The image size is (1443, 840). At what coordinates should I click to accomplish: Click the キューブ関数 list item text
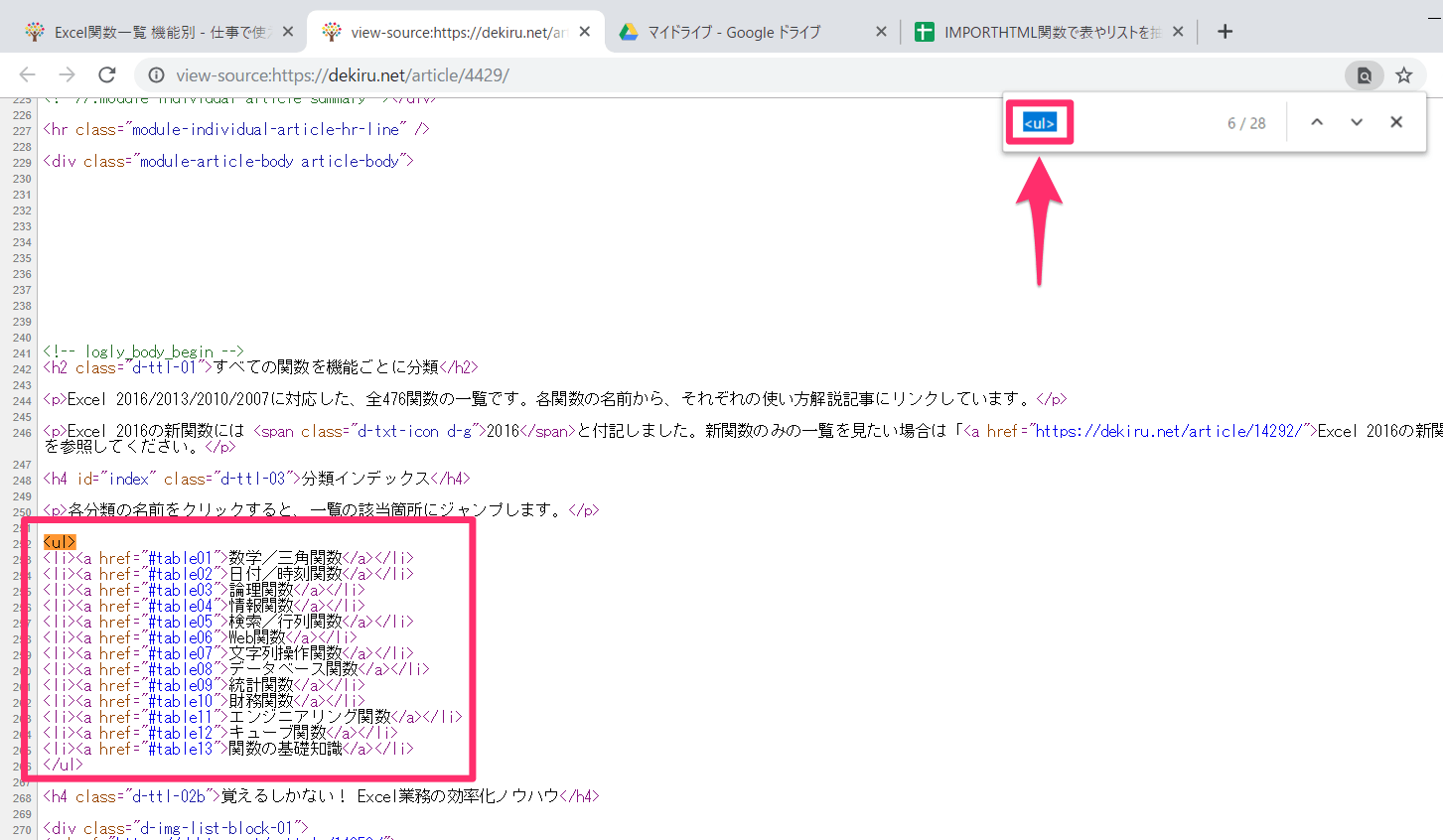pos(277,733)
